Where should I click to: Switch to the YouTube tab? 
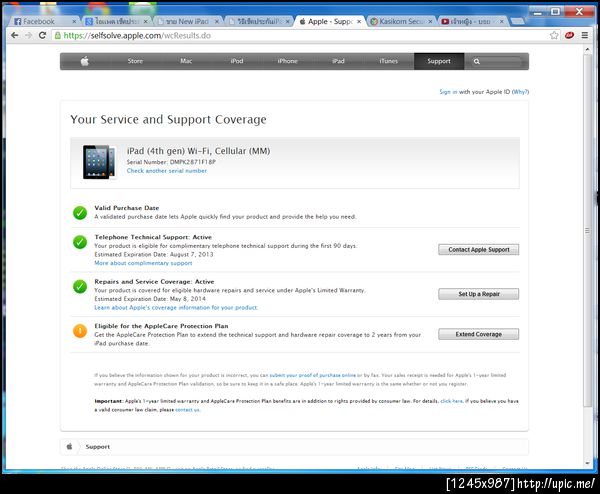(x=472, y=21)
